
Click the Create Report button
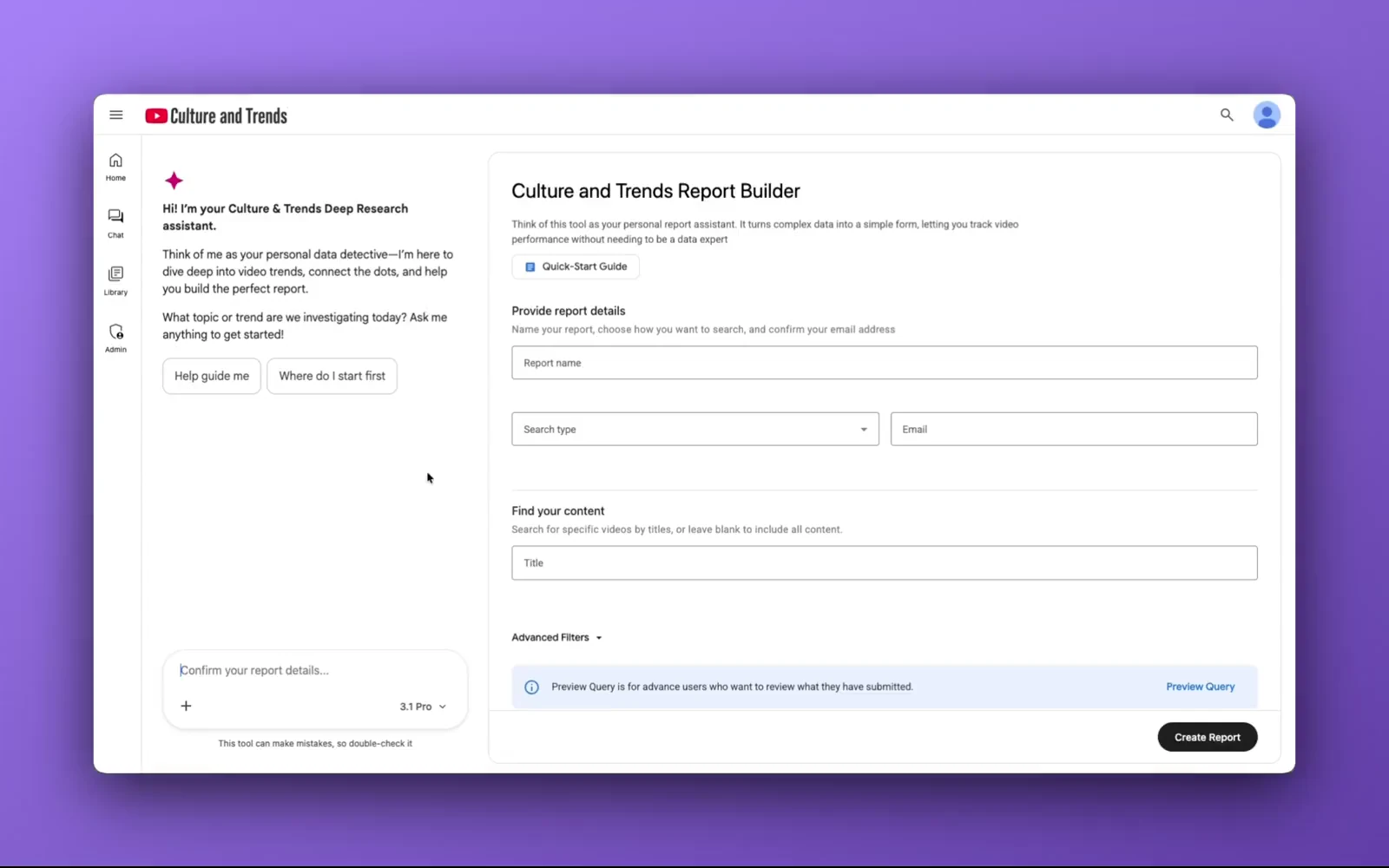tap(1208, 737)
